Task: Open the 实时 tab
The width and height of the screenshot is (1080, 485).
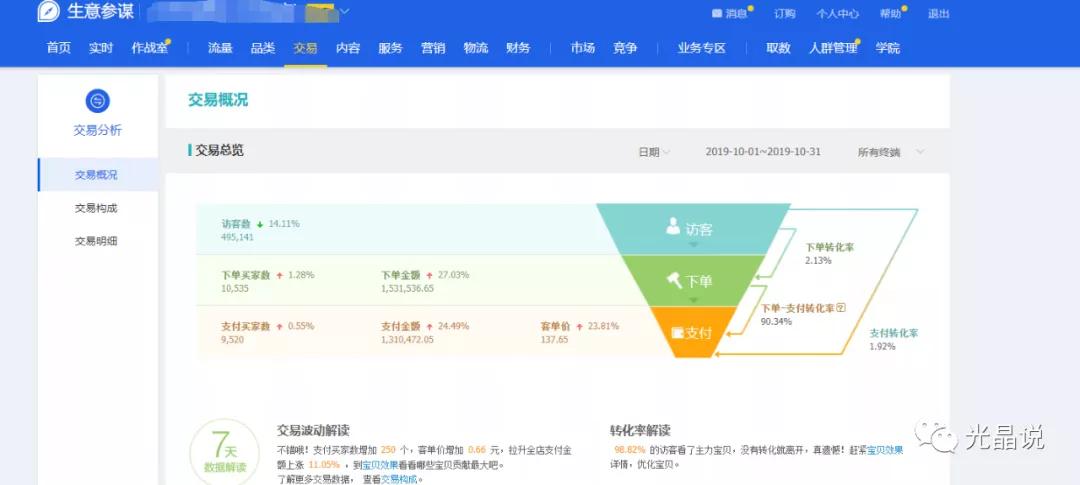Action: click(x=101, y=48)
